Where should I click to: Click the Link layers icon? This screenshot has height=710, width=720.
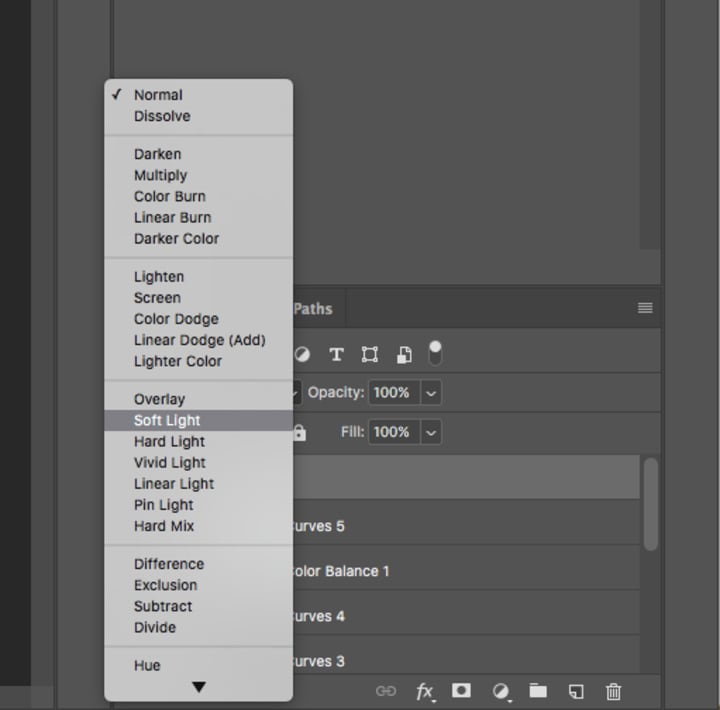386,691
